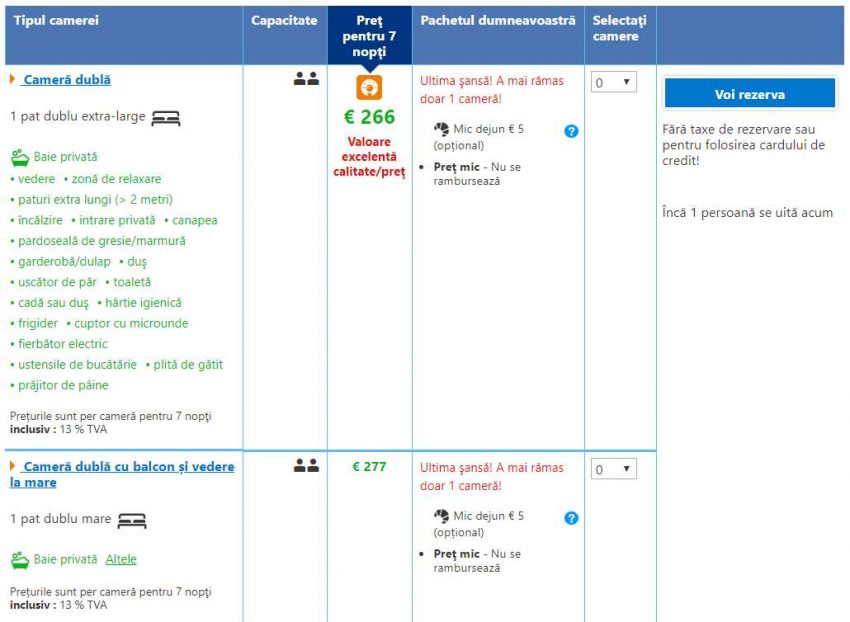Open the Cameră dublă room link
This screenshot has width=850, height=622.
pyautogui.click(x=66, y=80)
